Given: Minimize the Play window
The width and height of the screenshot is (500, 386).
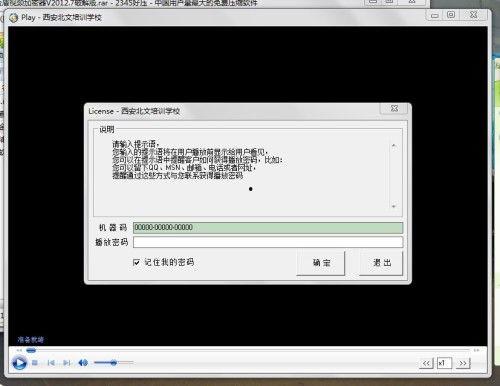Looking at the screenshot, I should pyautogui.click(x=435, y=15).
